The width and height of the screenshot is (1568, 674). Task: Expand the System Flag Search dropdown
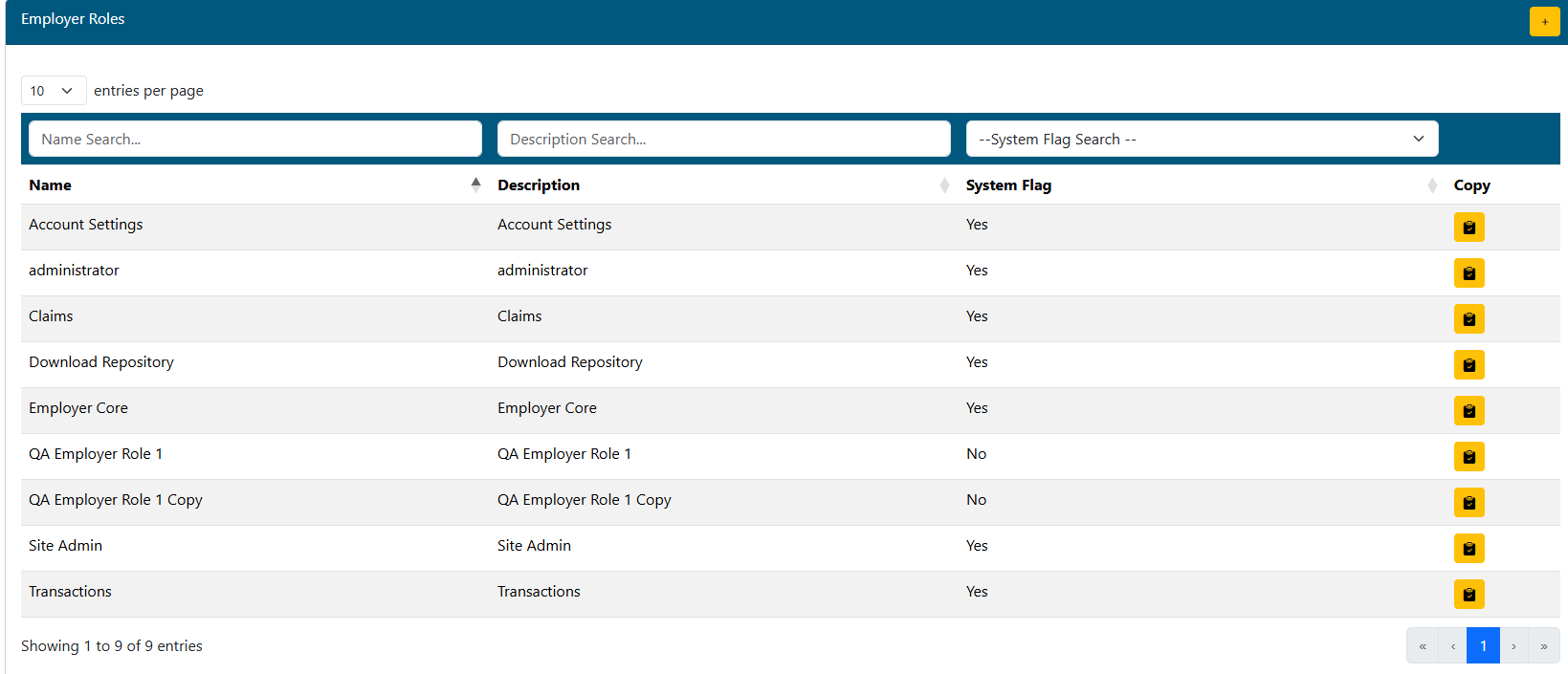1202,140
